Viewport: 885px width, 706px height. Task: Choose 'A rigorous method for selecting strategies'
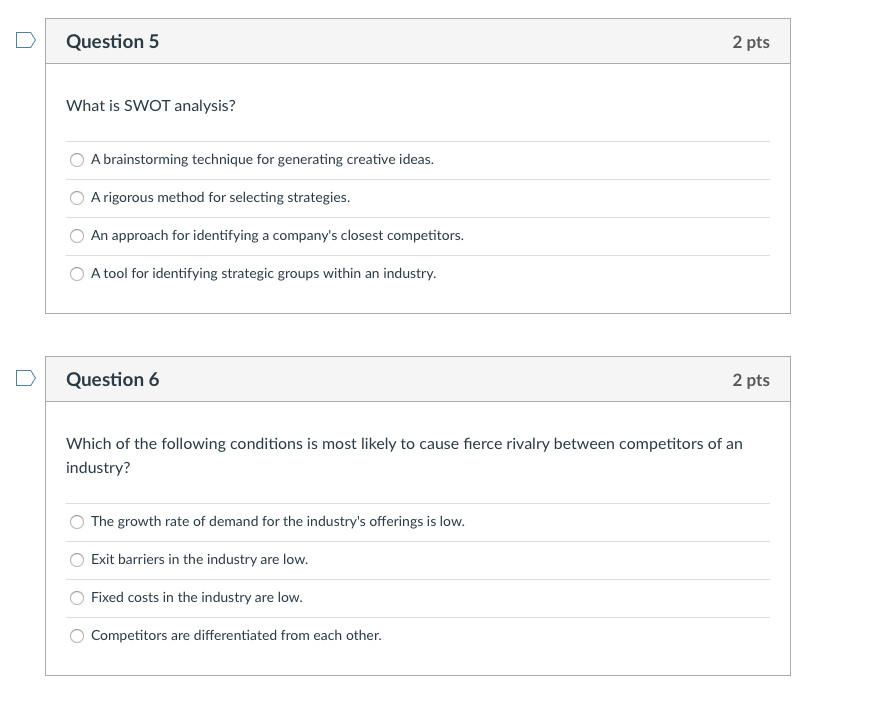[x=77, y=197]
